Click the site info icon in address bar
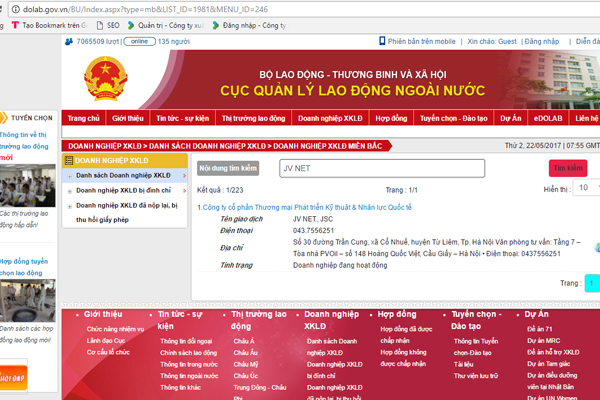 tap(16, 9)
